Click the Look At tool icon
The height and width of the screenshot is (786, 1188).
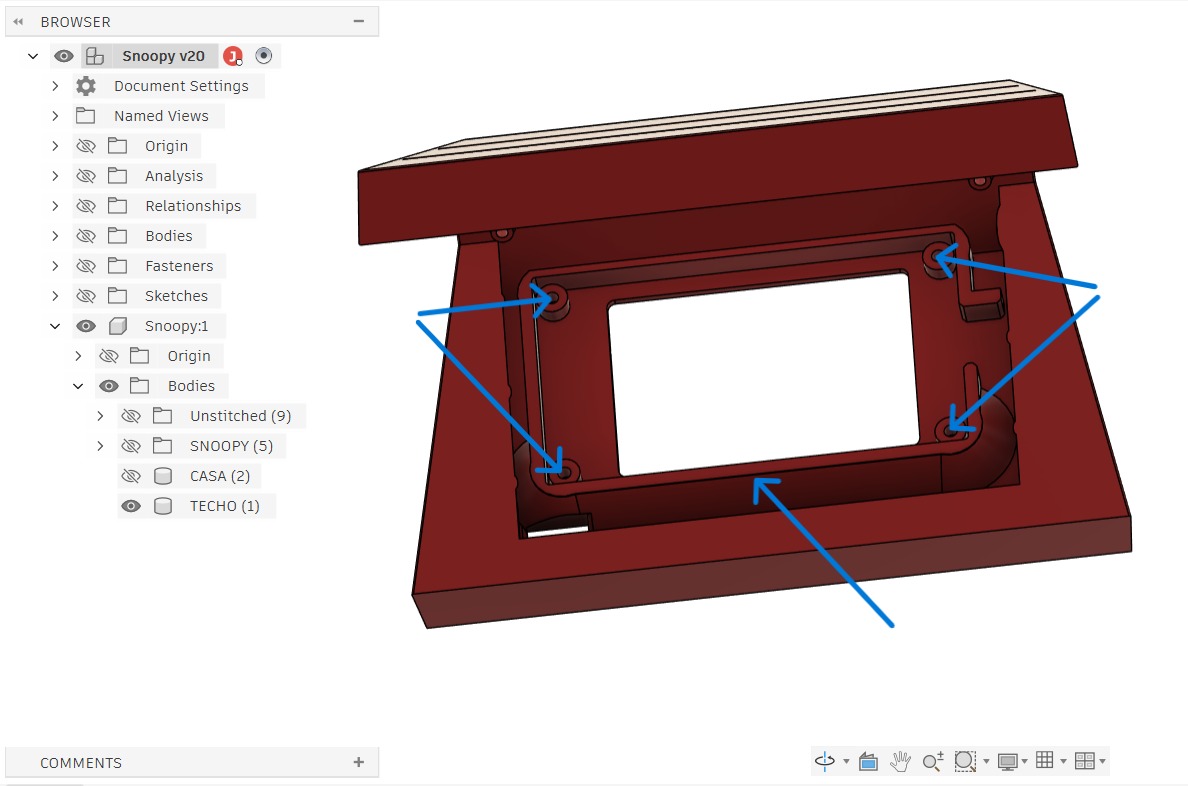point(868,761)
